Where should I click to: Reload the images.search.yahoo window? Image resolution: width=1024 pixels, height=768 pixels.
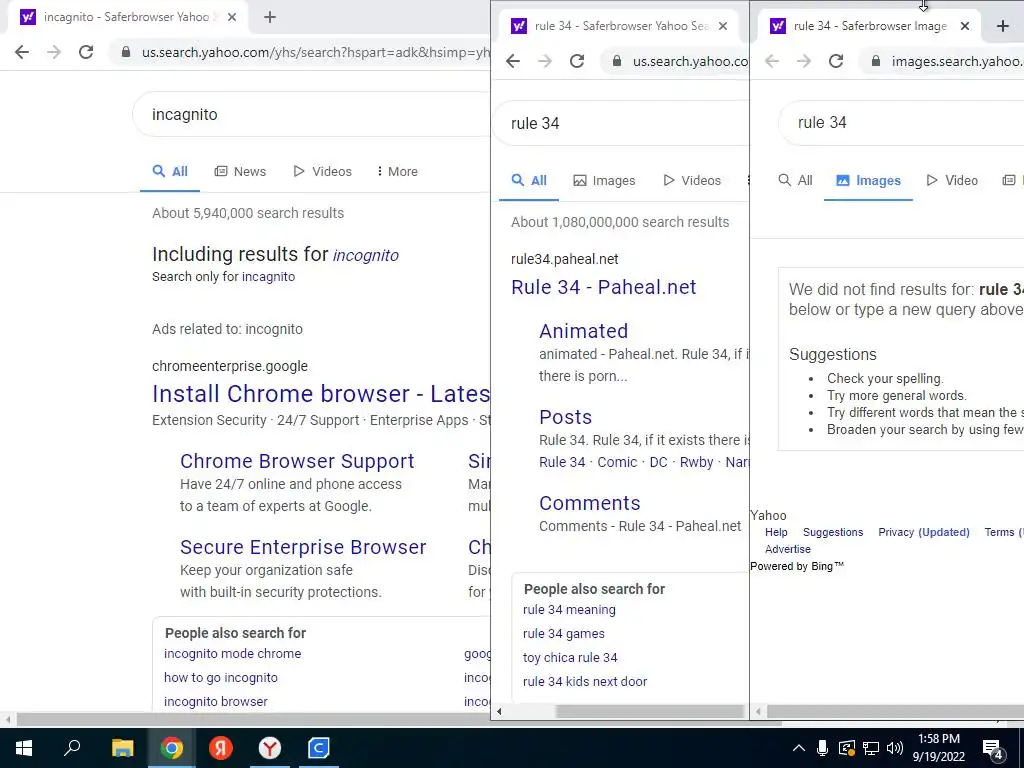click(836, 61)
